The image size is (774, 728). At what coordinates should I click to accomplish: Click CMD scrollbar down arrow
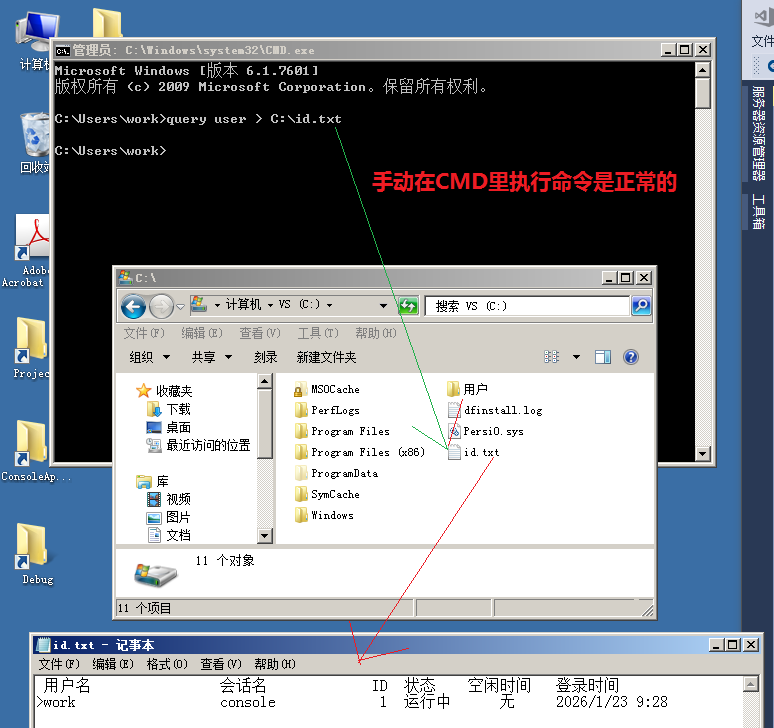click(x=702, y=453)
